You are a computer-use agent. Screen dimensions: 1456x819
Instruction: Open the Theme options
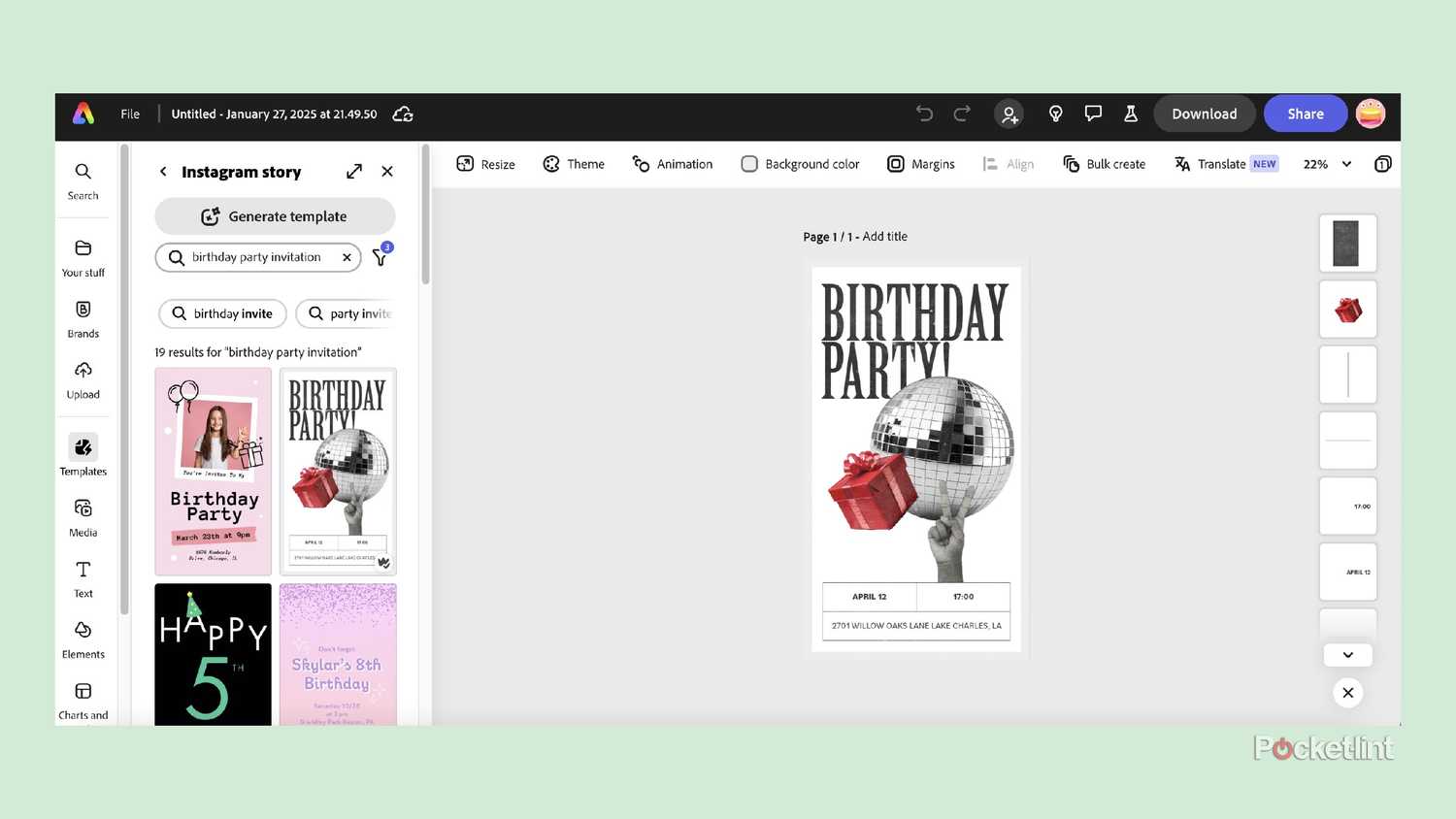(574, 164)
